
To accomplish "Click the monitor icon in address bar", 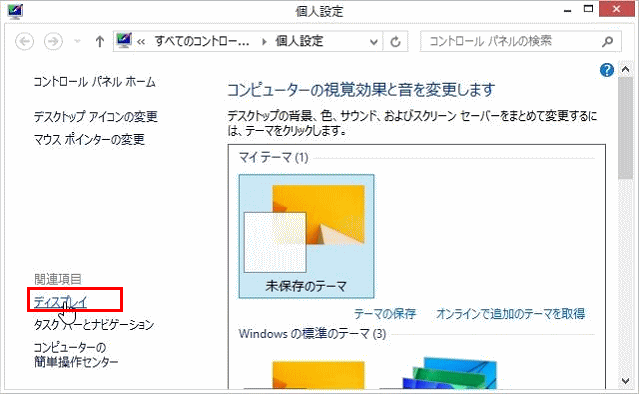I will point(124,41).
